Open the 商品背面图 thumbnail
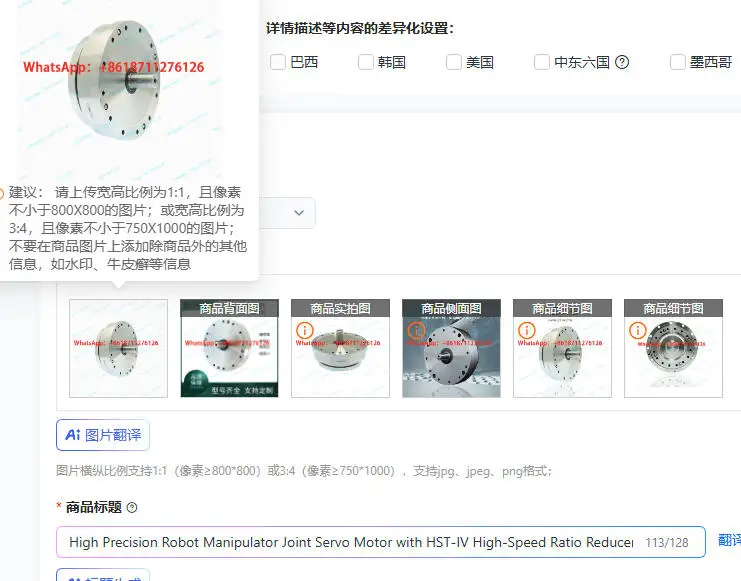 click(x=229, y=348)
